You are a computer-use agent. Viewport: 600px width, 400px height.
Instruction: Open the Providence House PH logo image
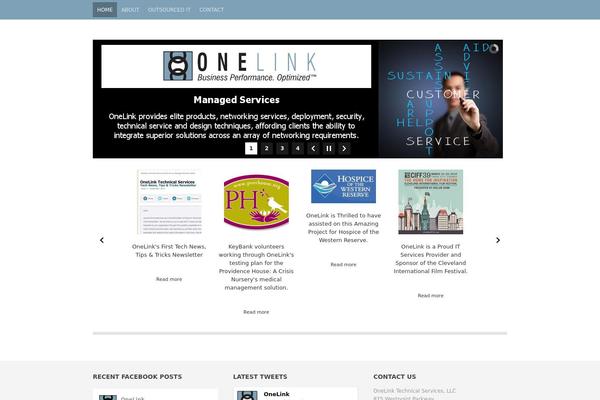[256, 202]
